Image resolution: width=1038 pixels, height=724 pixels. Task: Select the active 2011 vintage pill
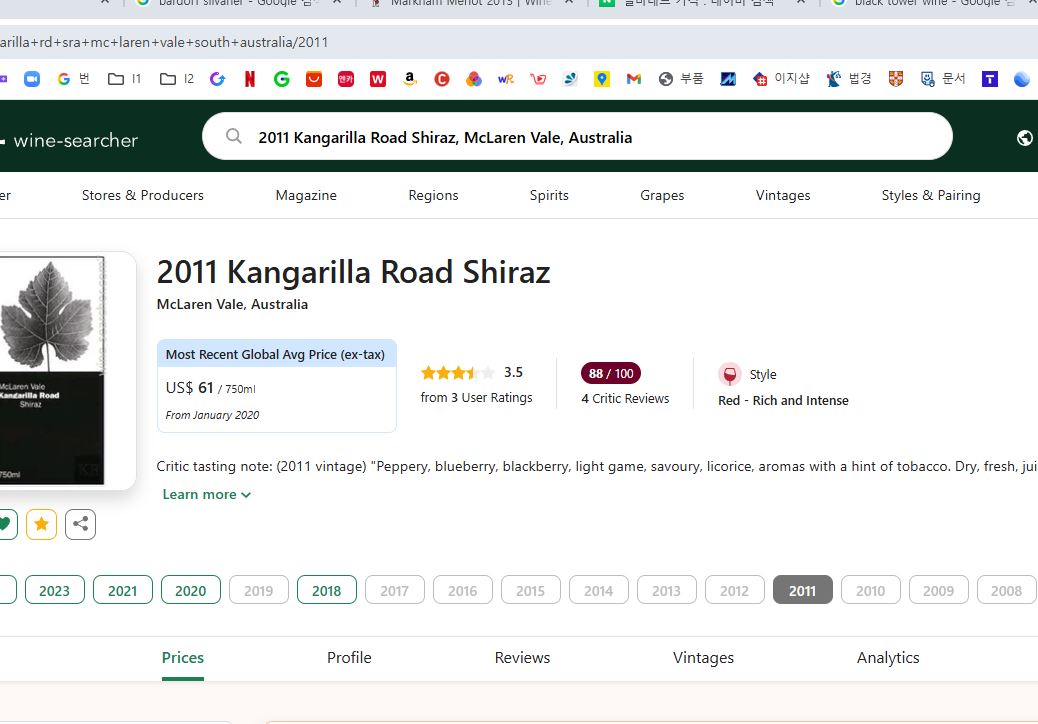click(802, 590)
